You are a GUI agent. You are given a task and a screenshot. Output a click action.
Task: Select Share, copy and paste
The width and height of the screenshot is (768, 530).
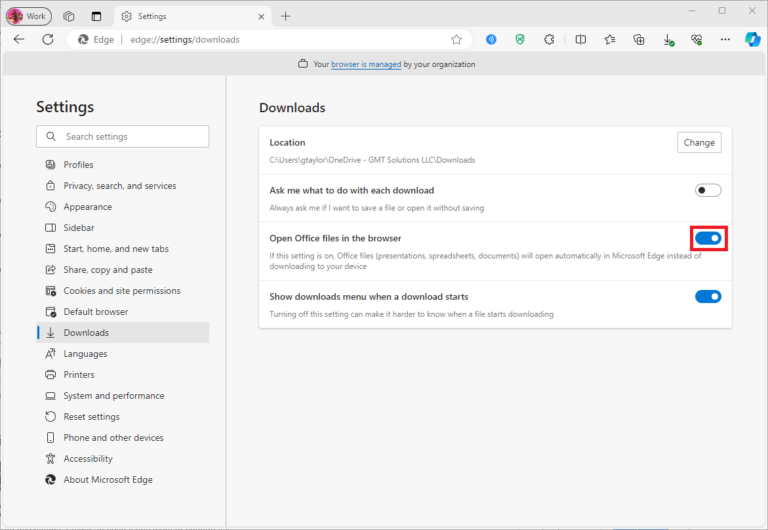pyautogui.click(x=122, y=270)
